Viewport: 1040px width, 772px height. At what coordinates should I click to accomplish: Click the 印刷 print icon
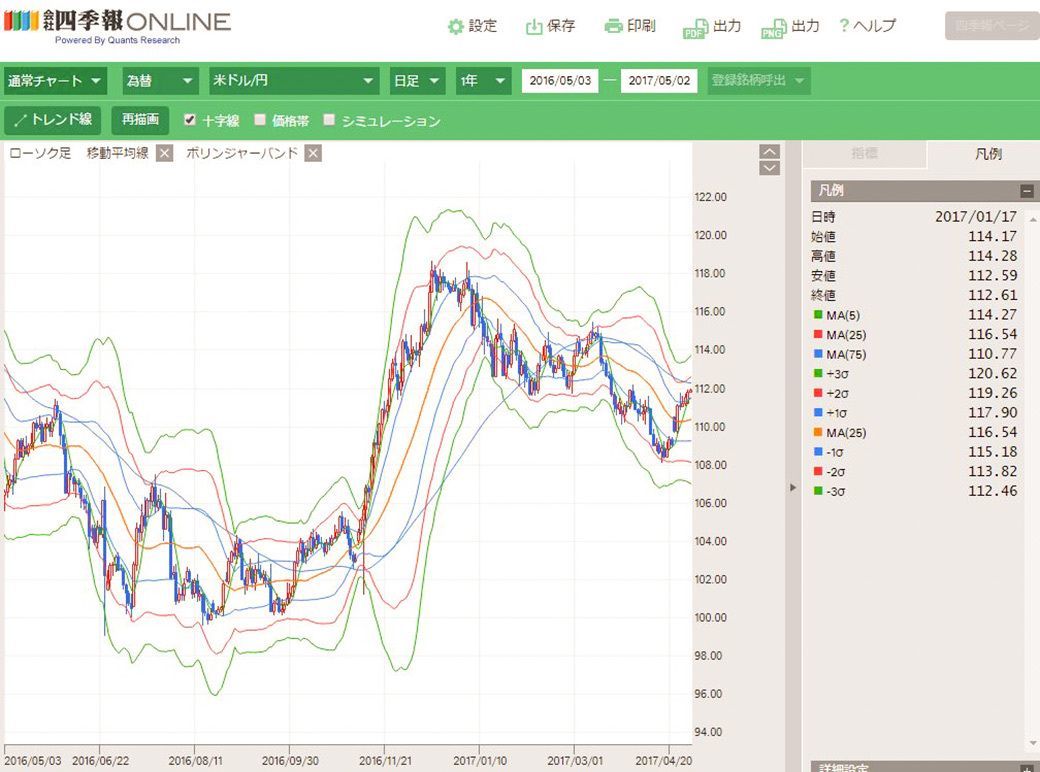click(x=629, y=26)
